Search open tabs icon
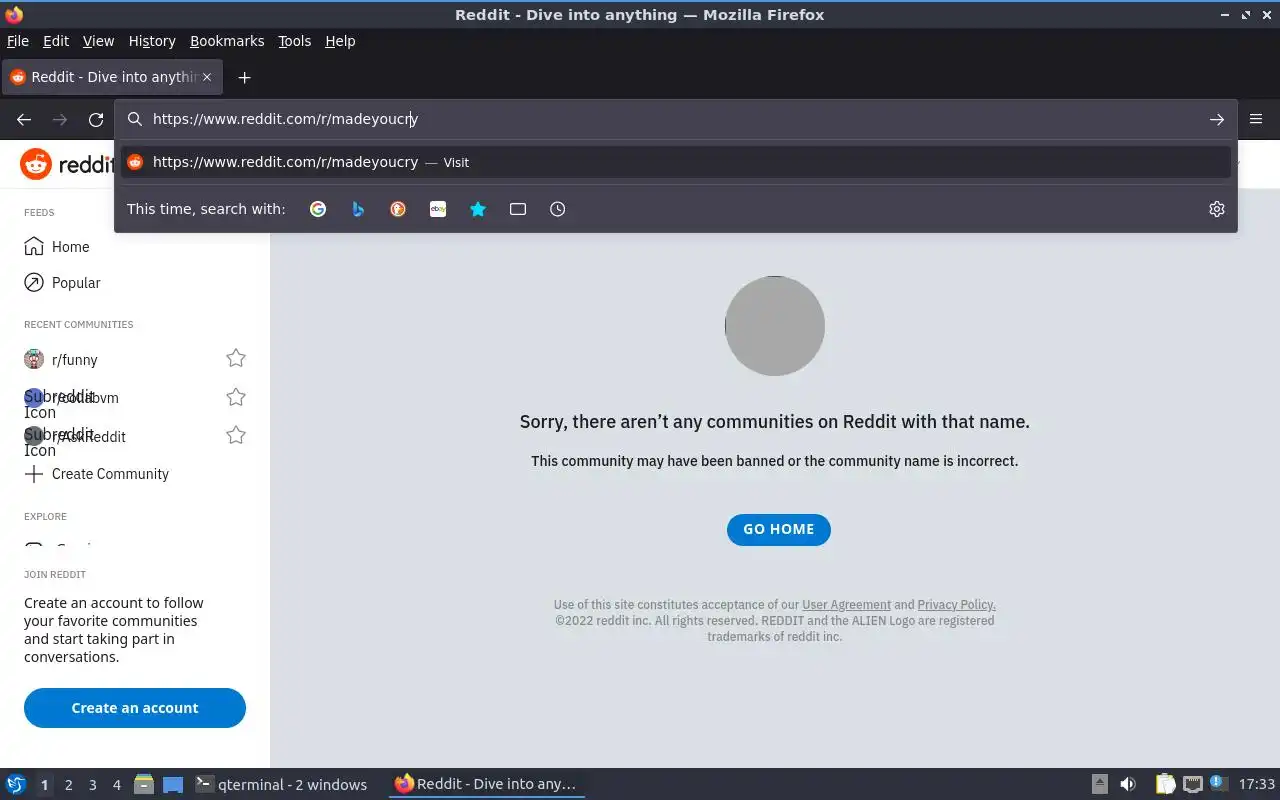Image resolution: width=1280 pixels, height=800 pixels. (518, 209)
